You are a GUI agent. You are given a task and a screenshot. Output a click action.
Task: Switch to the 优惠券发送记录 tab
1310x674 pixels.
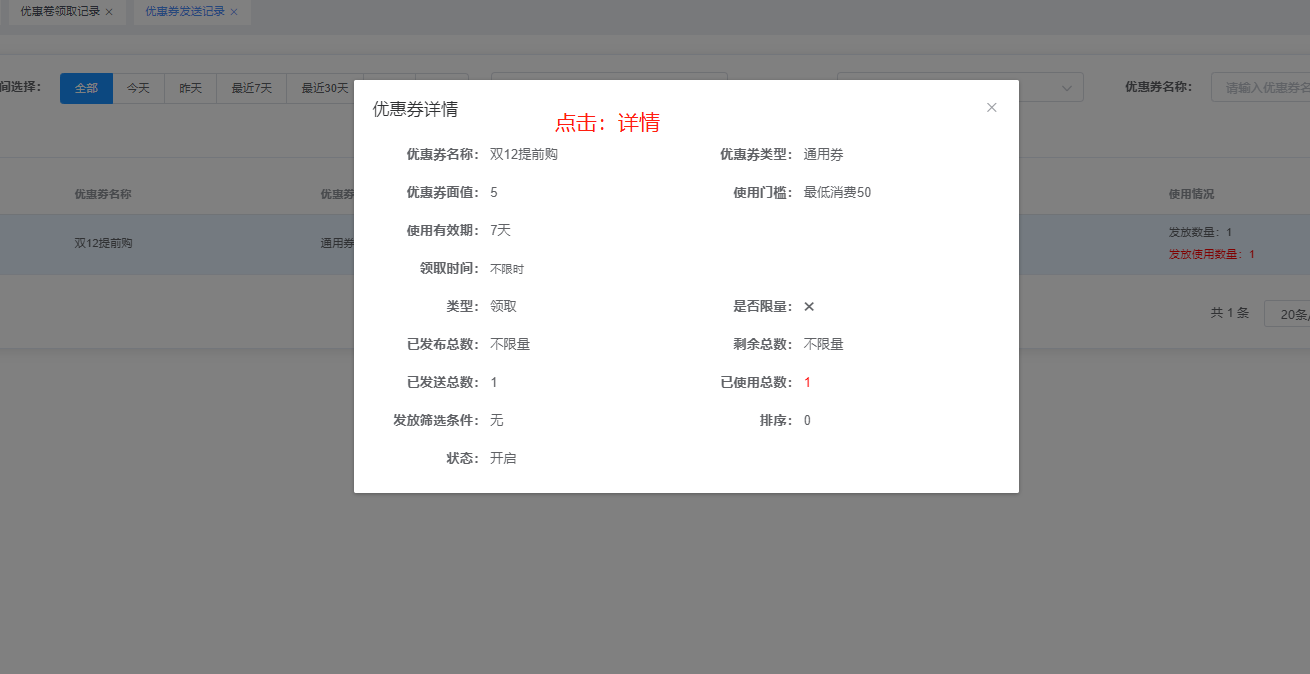(x=184, y=12)
